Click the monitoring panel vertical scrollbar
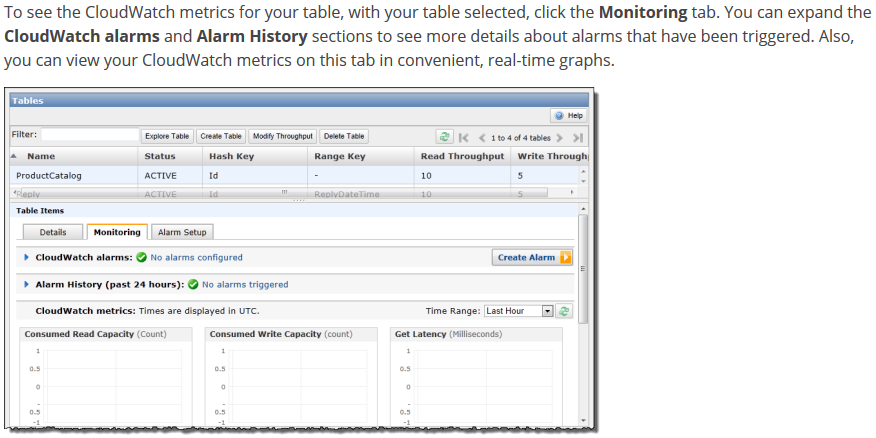This screenshot has width=876, height=438. (x=583, y=268)
